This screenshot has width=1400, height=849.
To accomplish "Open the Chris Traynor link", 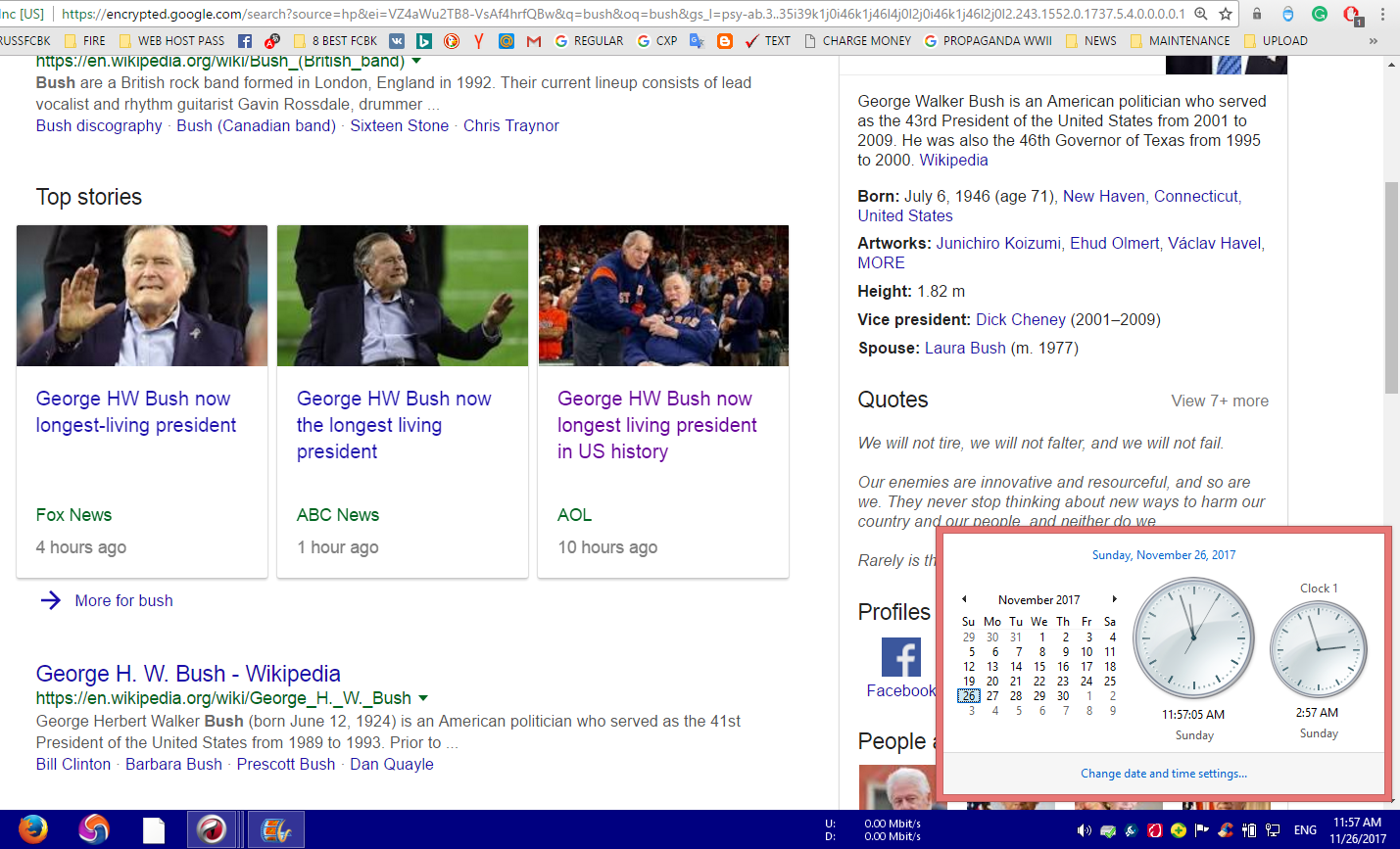I will pyautogui.click(x=511, y=125).
